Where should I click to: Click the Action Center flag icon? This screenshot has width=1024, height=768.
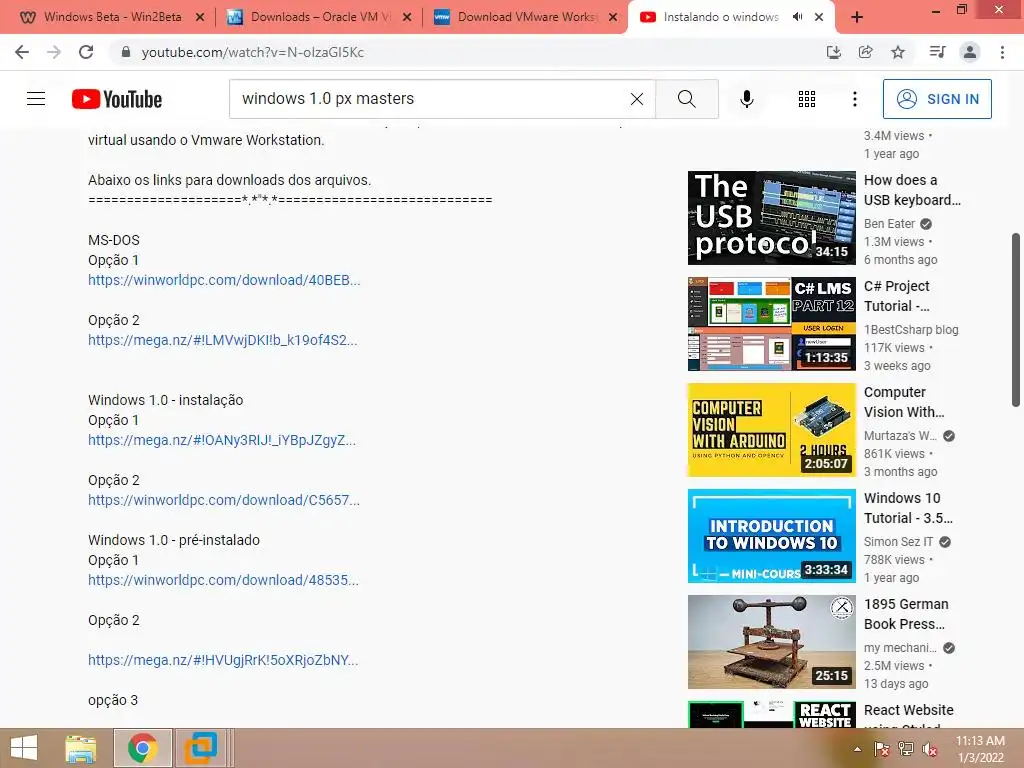(x=881, y=749)
